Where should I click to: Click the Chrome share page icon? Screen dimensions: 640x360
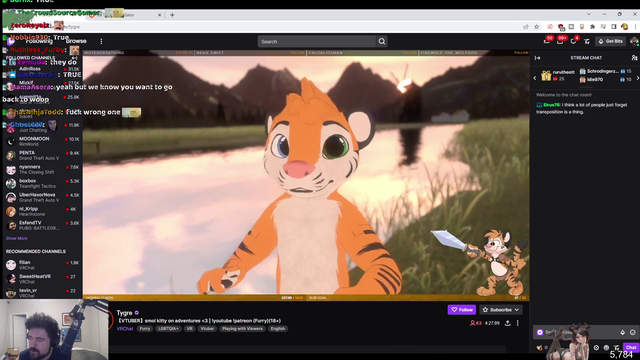[x=526, y=27]
